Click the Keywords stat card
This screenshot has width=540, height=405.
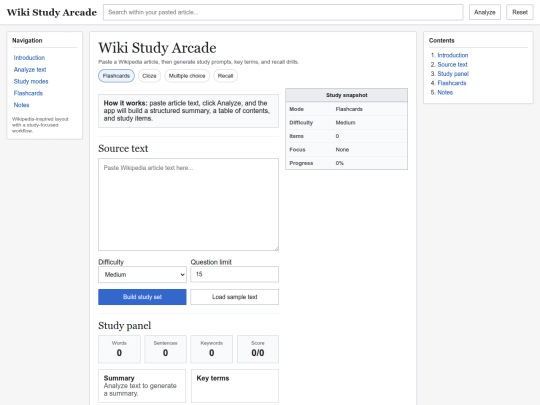click(x=211, y=349)
